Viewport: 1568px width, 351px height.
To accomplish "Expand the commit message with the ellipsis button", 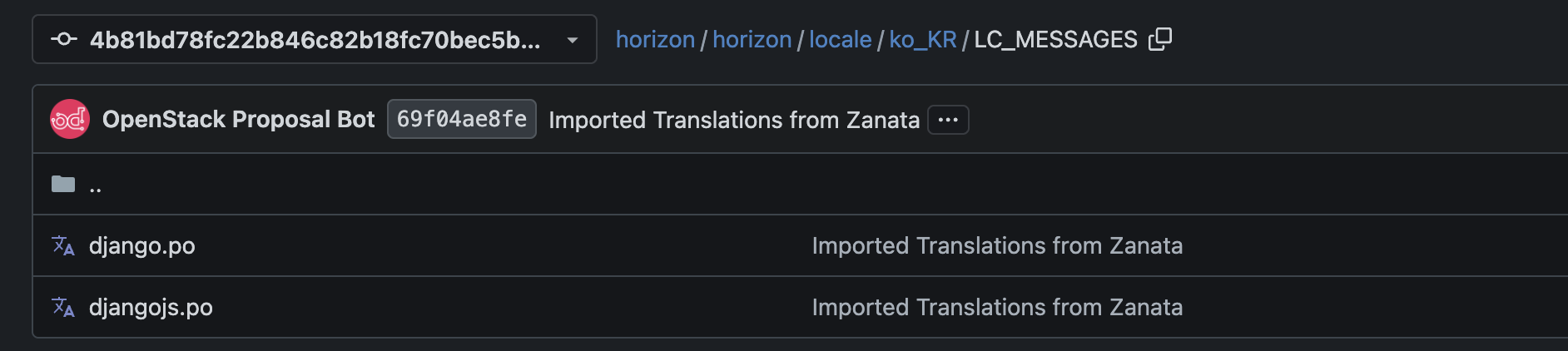I will click(x=948, y=120).
